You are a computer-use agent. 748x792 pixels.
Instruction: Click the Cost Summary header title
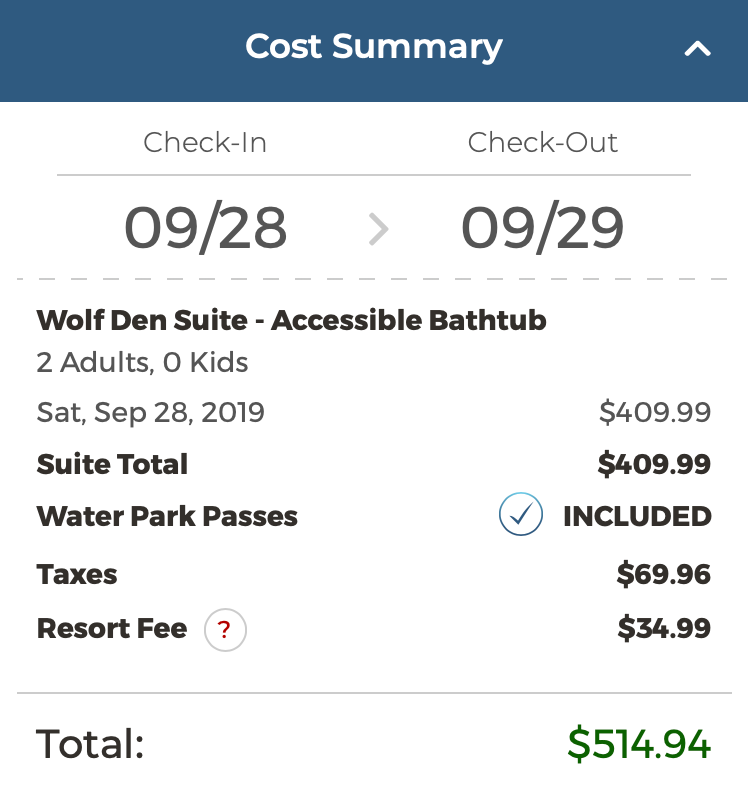pos(373,46)
